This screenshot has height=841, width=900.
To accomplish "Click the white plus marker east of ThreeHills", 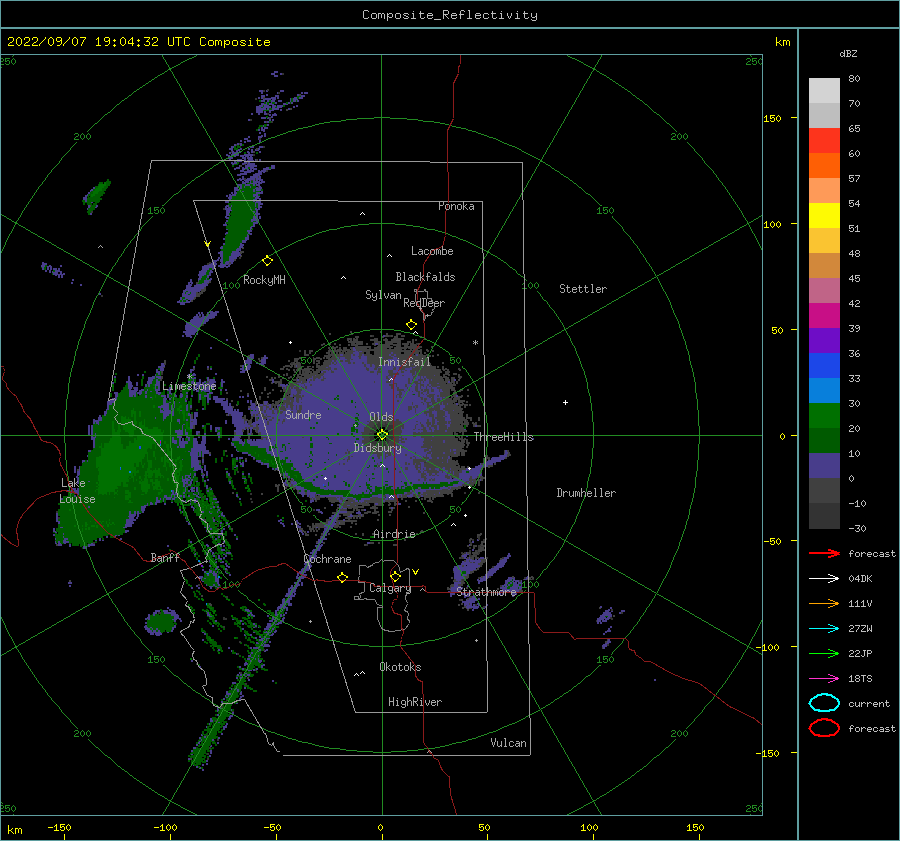I will [x=565, y=402].
